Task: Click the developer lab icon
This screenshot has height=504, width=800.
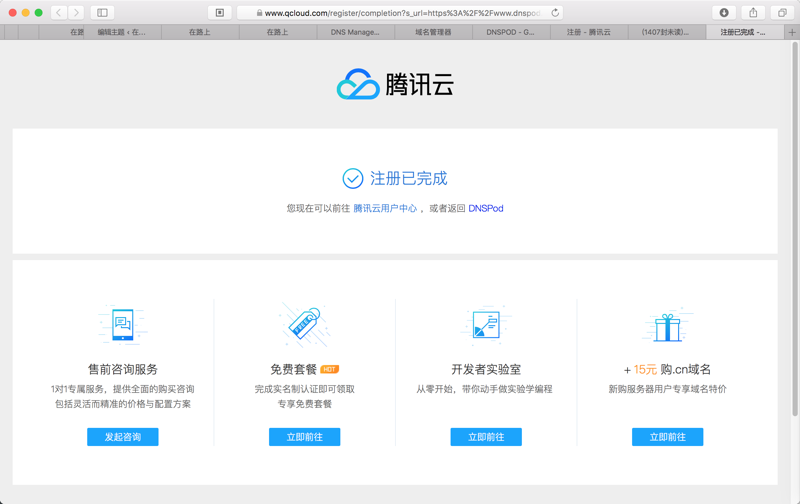Action: pyautogui.click(x=486, y=324)
